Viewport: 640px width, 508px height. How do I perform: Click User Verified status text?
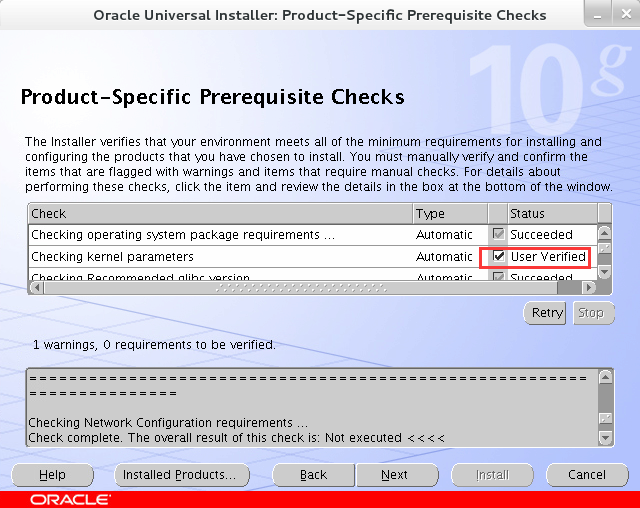548,257
